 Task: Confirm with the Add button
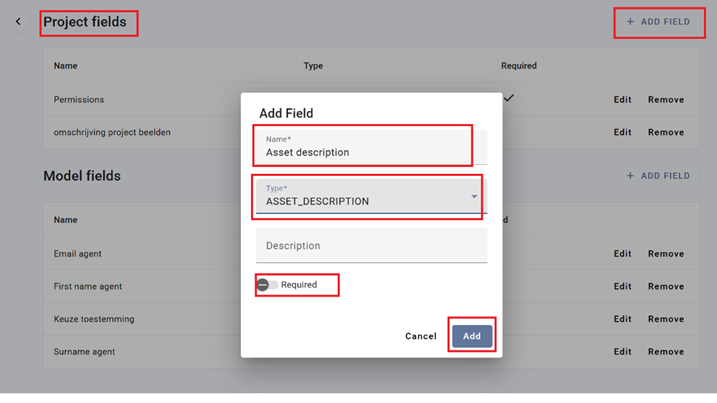pos(472,336)
